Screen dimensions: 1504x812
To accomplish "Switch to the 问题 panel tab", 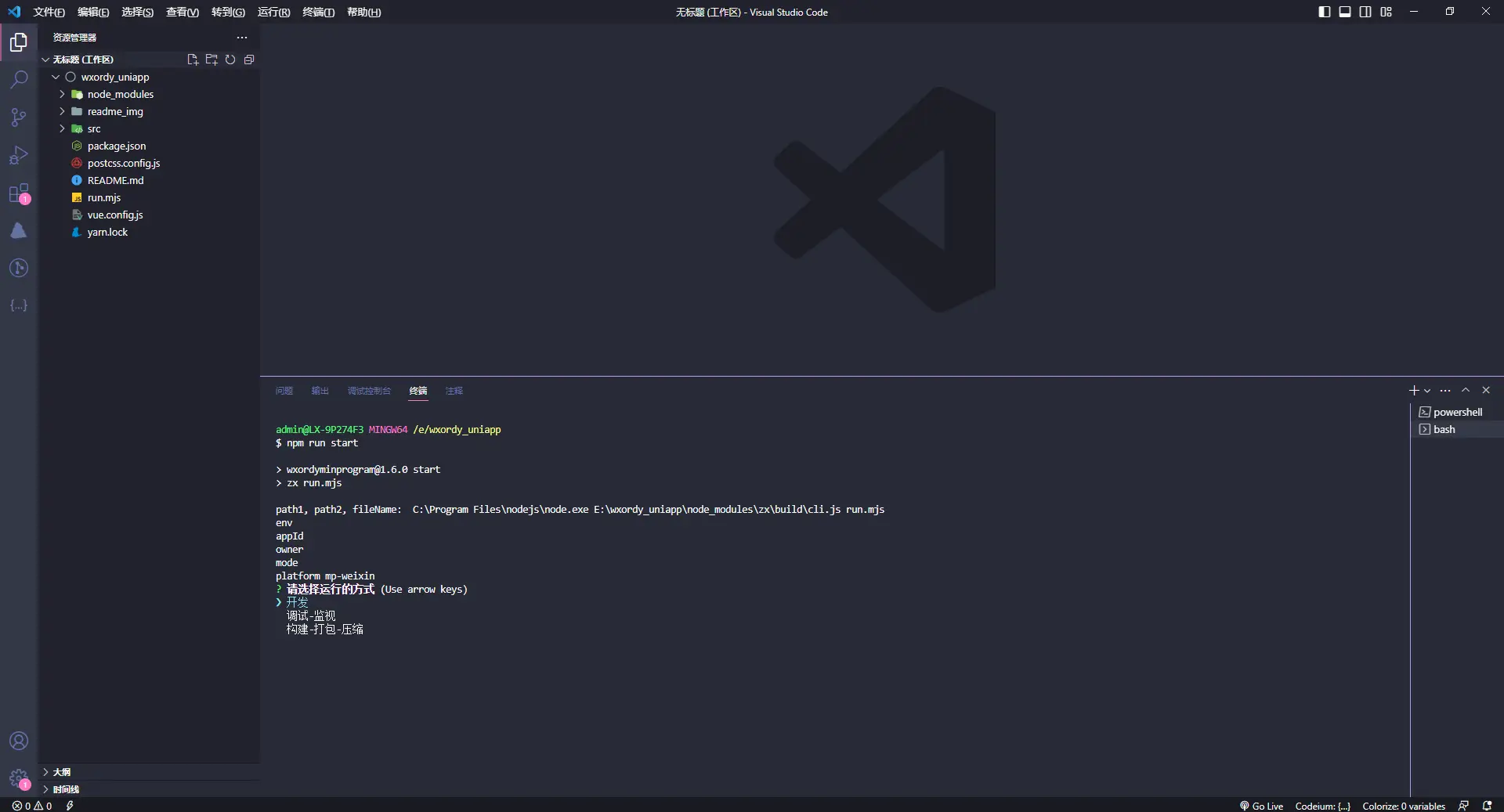I will click(284, 391).
